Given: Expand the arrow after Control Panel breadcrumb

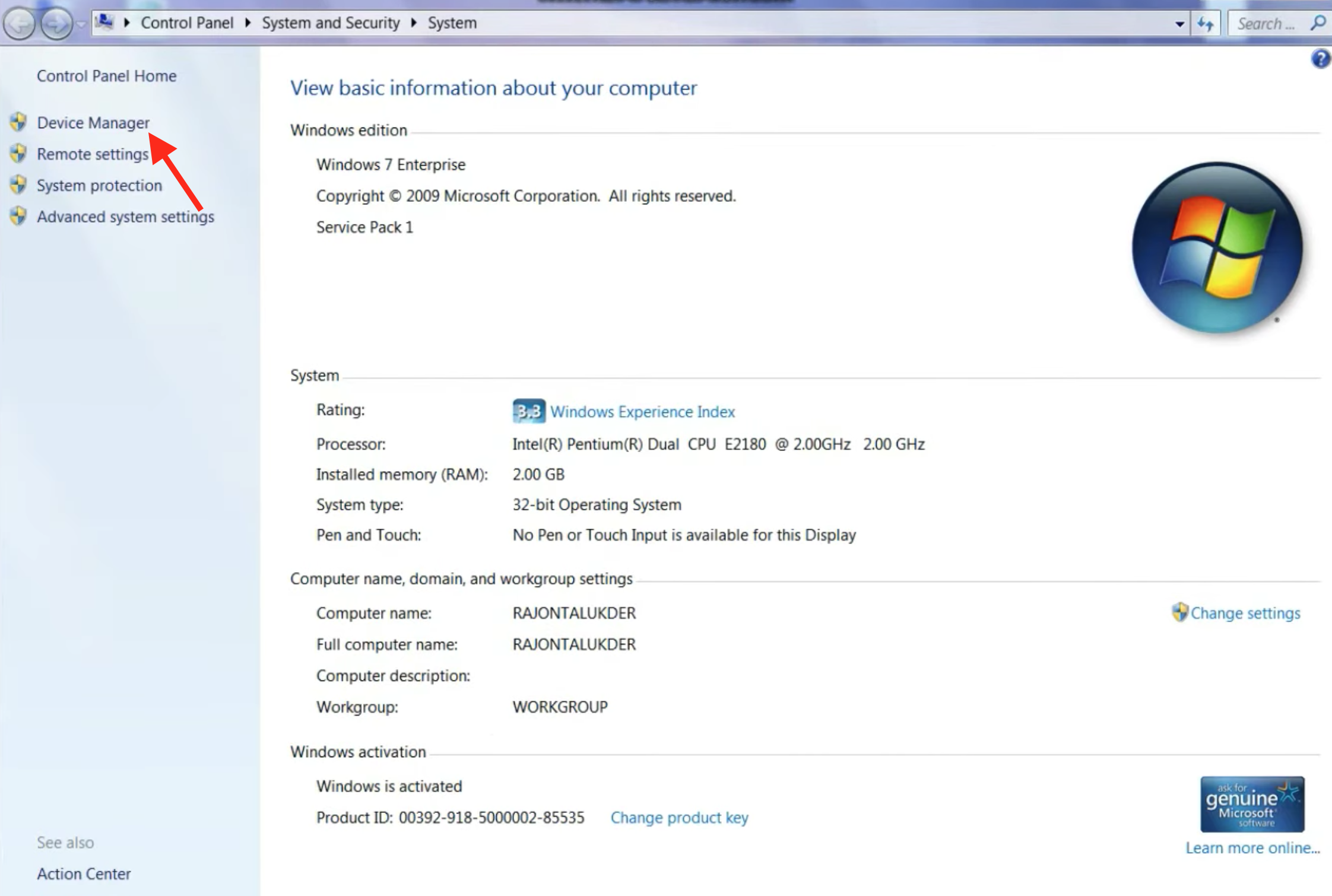Looking at the screenshot, I should point(248,23).
